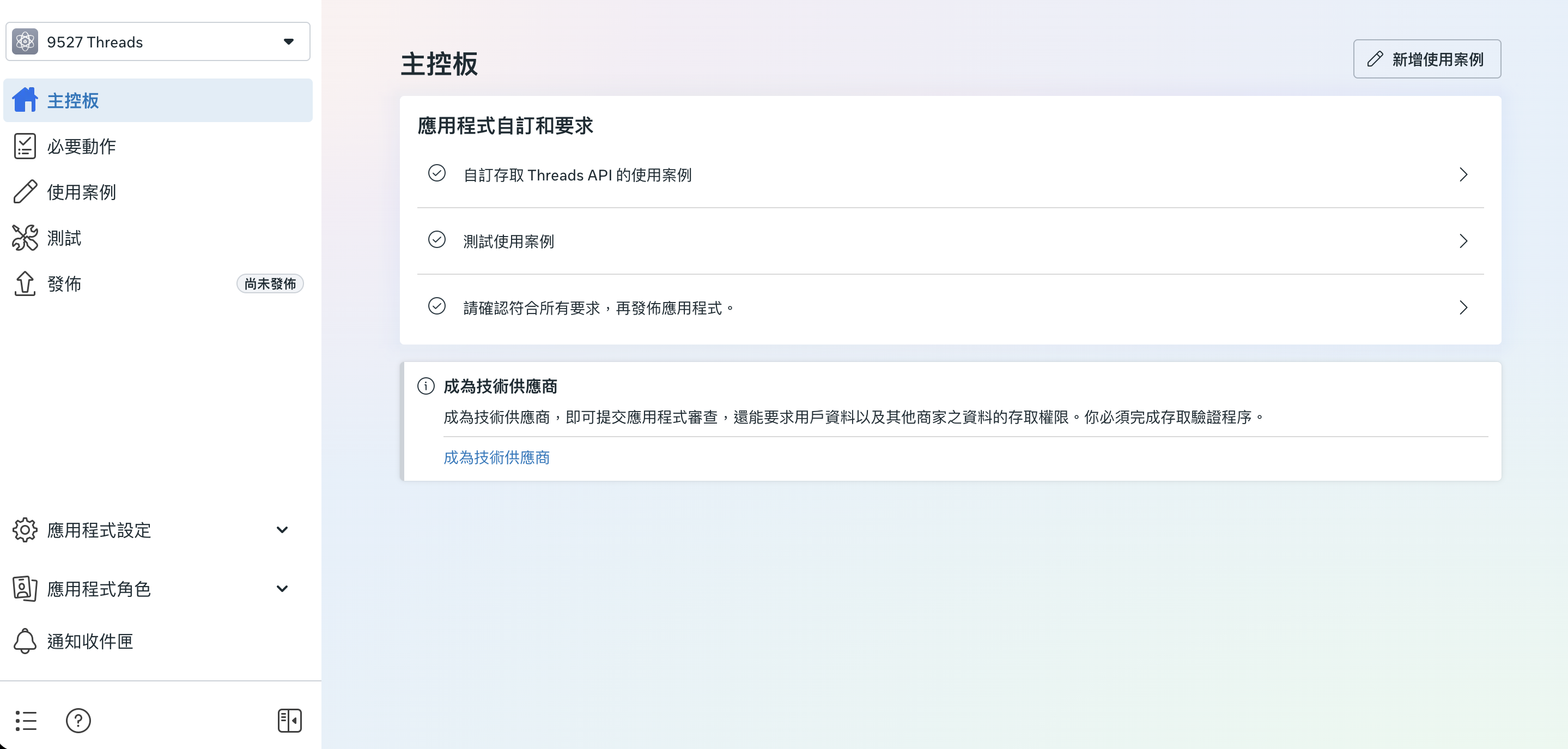Open the 9527 Threads app selector dropdown
Image resolution: width=1568 pixels, height=749 pixels.
click(157, 41)
